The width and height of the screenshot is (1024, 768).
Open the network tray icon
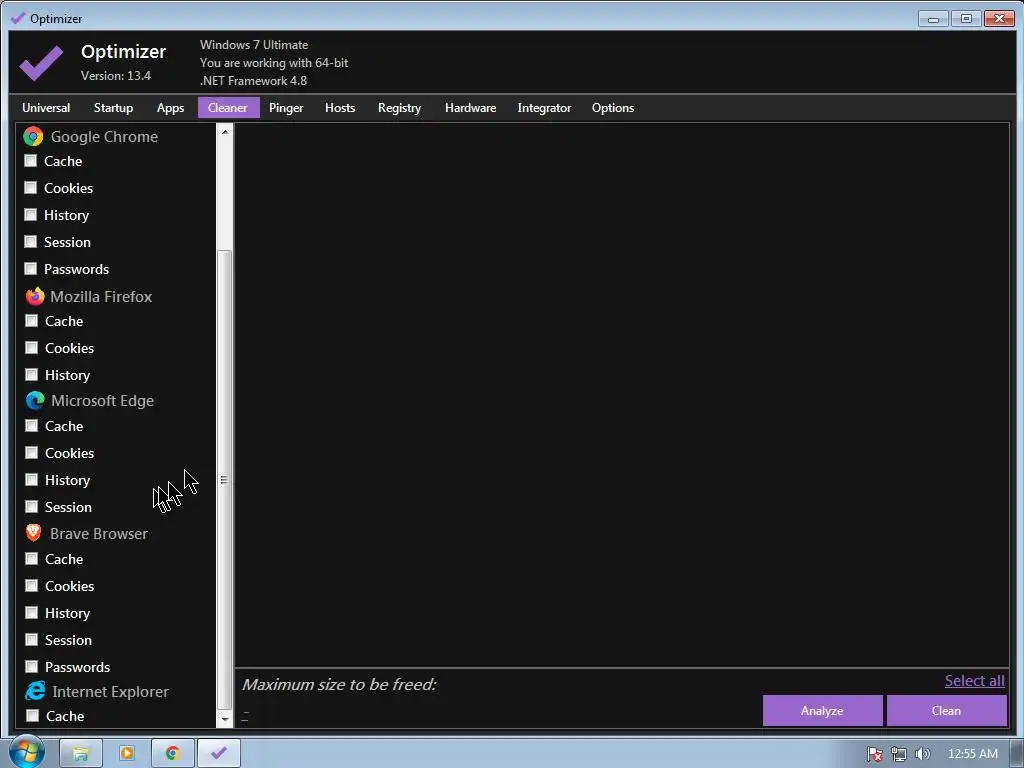(899, 754)
